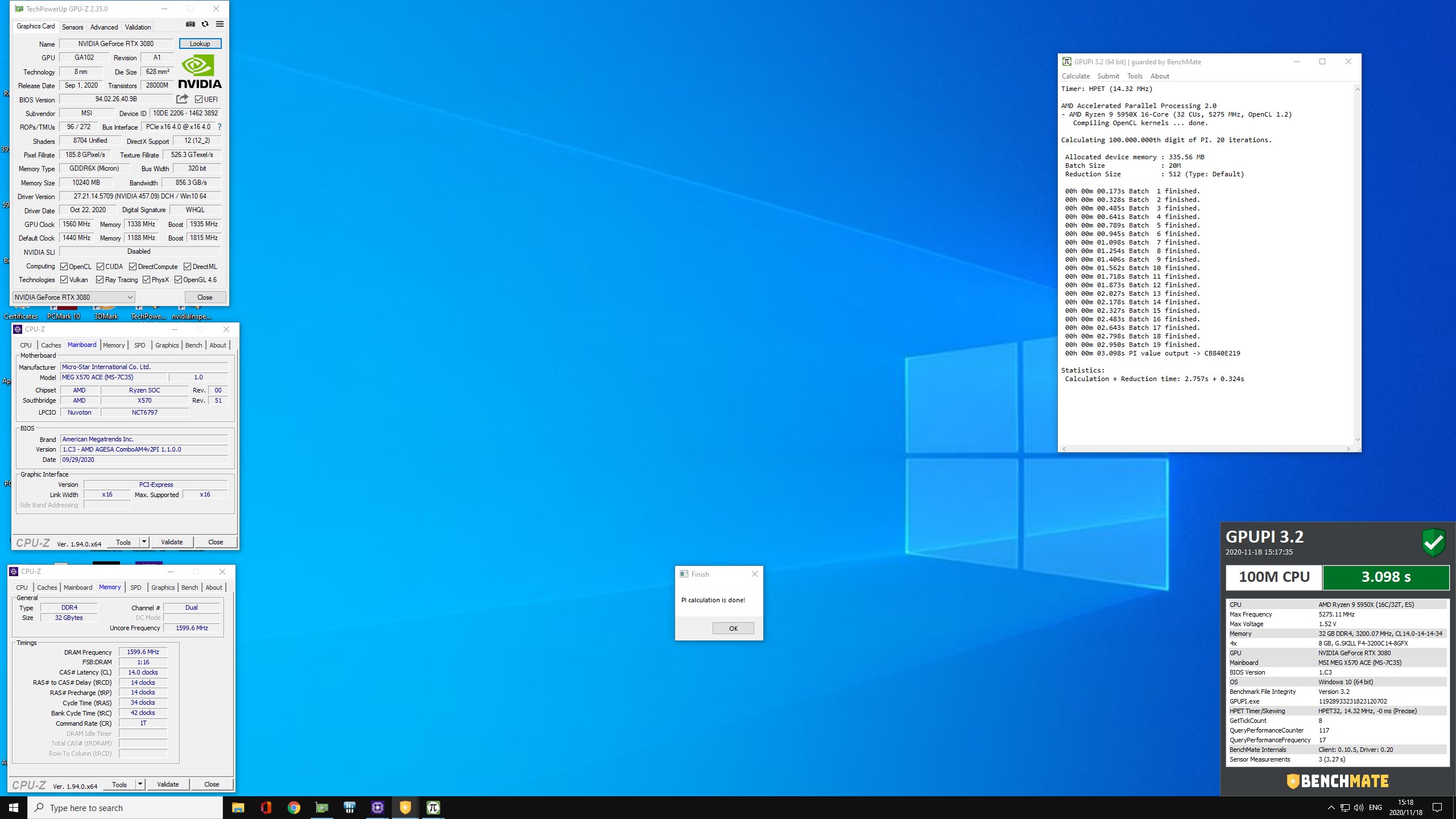Toggle the DirectML checkbox
The width and height of the screenshot is (1456, 819).
pyautogui.click(x=187, y=266)
